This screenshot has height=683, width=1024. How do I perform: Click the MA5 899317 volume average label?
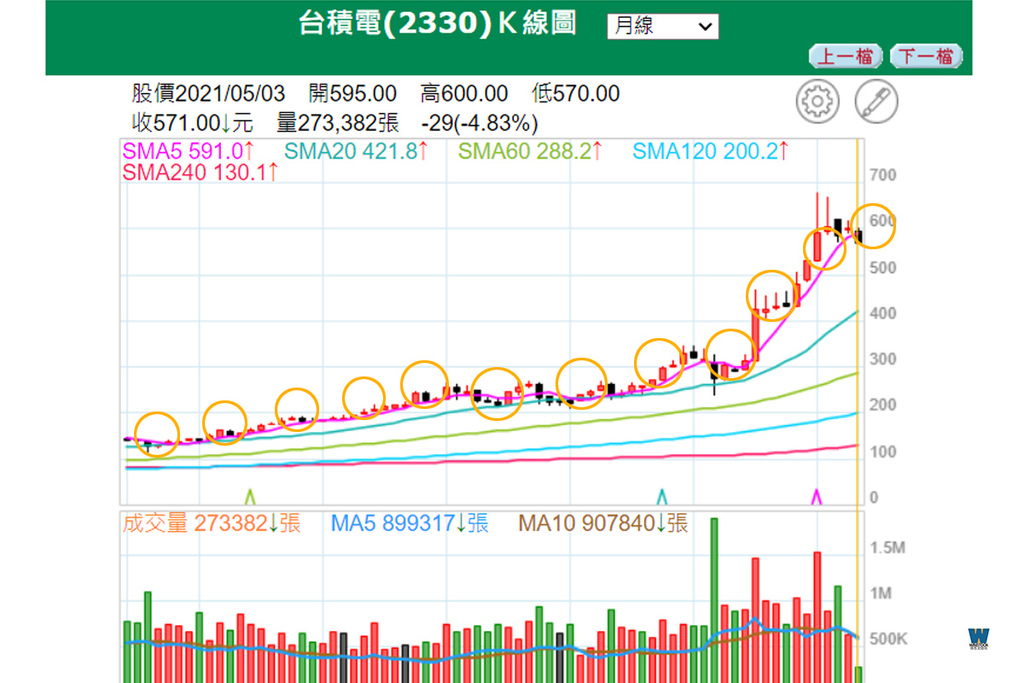point(409,523)
